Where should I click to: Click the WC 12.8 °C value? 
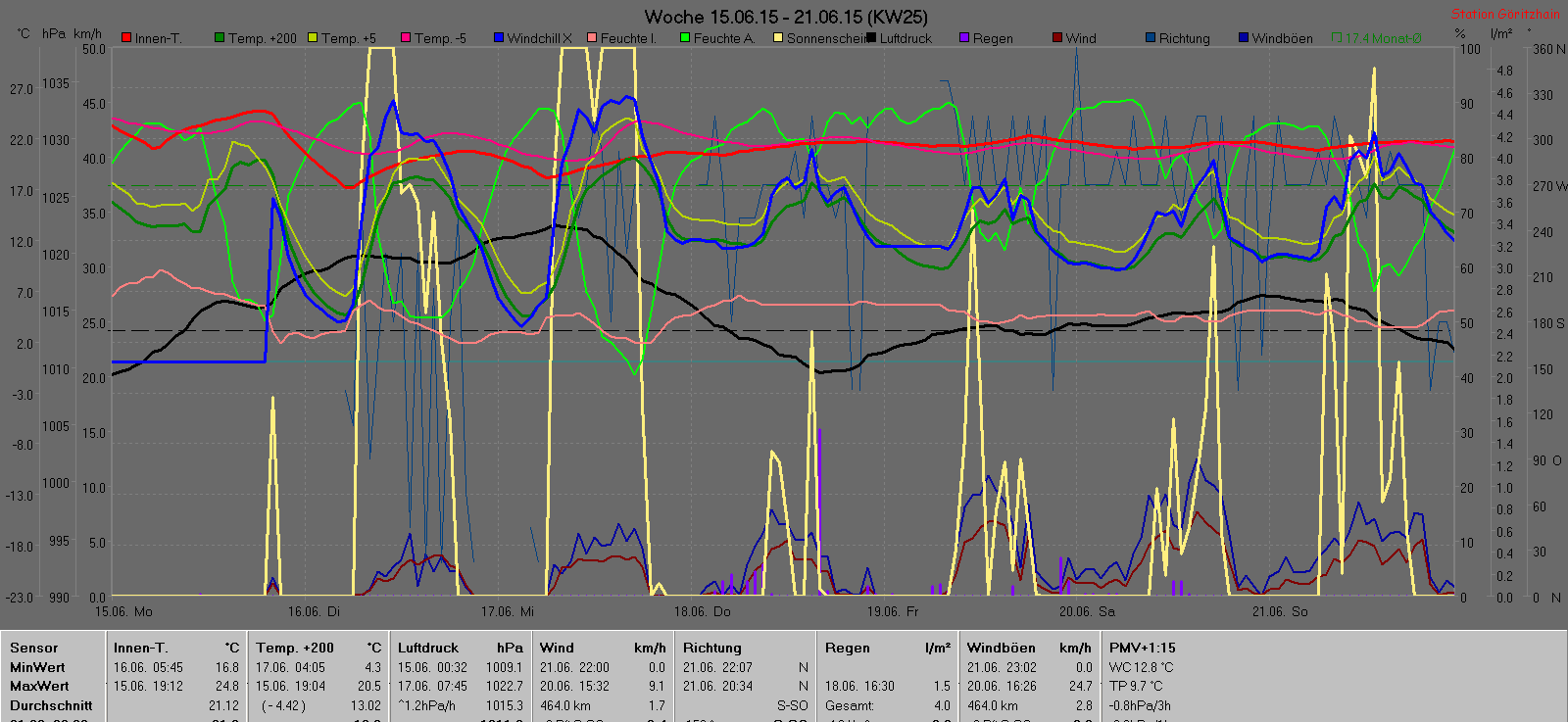click(x=1142, y=667)
